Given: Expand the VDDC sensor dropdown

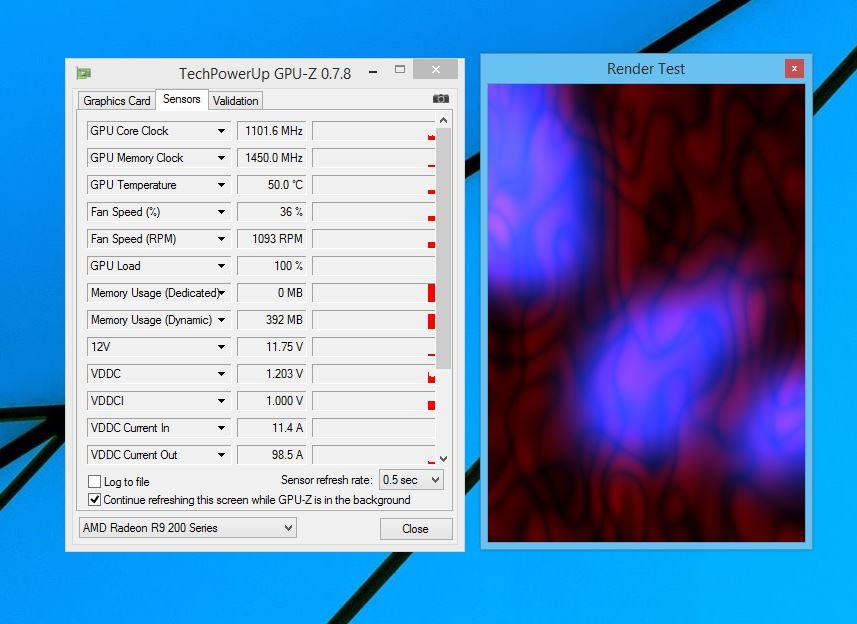Looking at the screenshot, I should pos(221,374).
